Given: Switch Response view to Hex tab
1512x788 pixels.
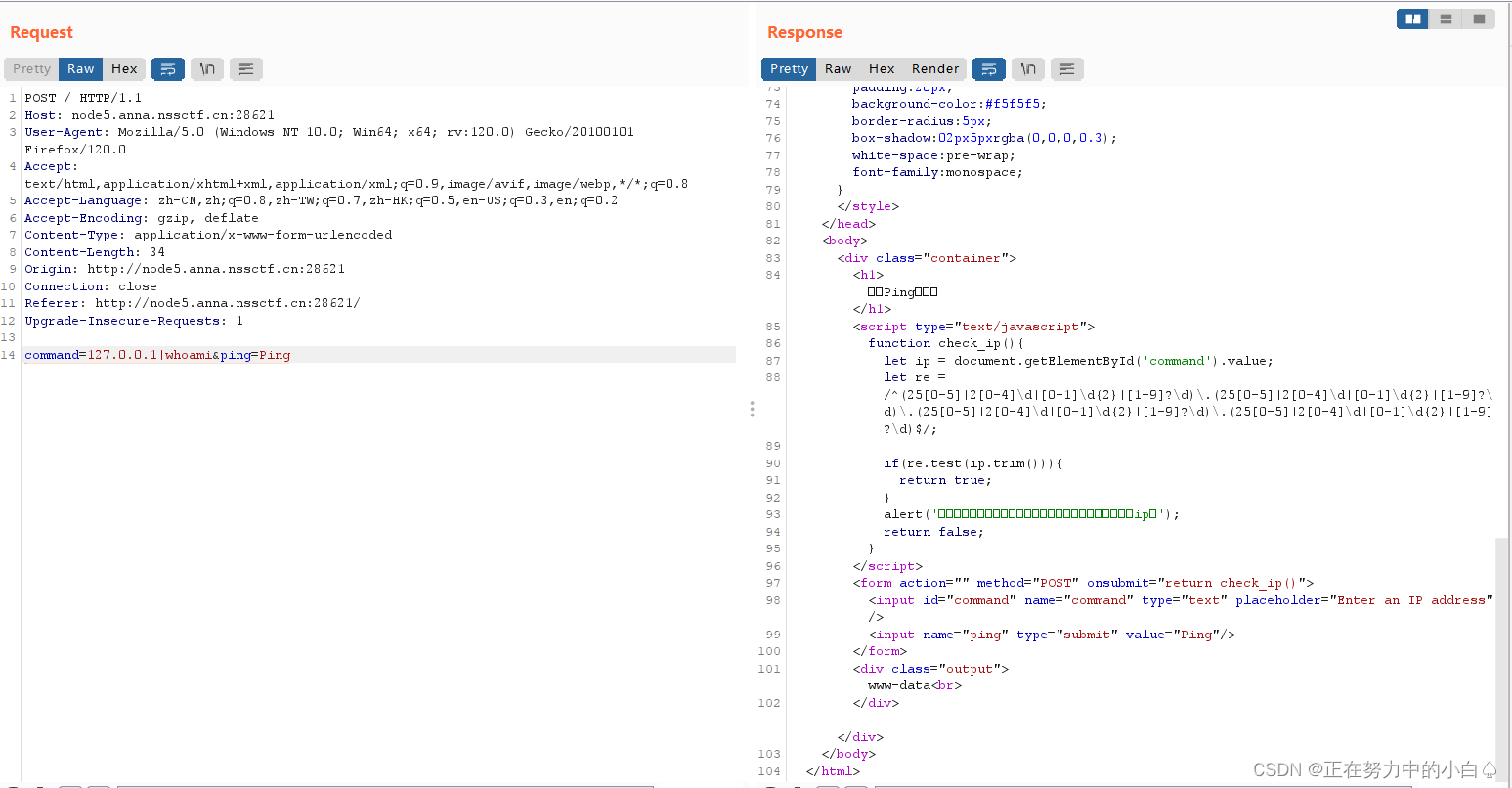Looking at the screenshot, I should point(882,68).
